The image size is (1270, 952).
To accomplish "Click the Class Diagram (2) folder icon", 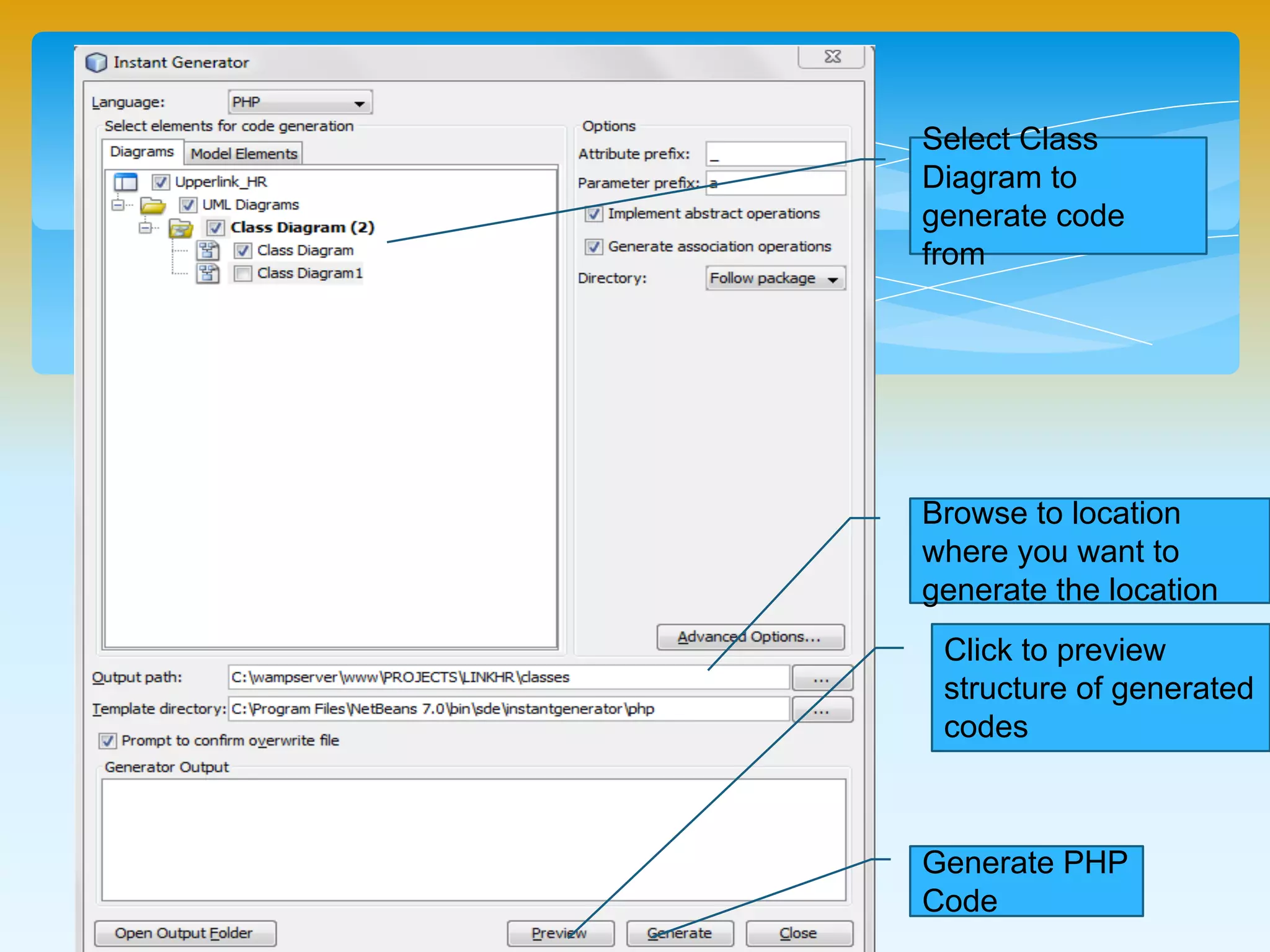I will [180, 228].
